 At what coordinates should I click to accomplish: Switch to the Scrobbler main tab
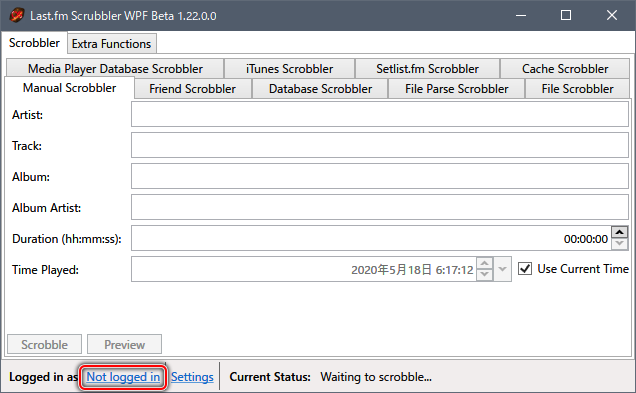34,43
